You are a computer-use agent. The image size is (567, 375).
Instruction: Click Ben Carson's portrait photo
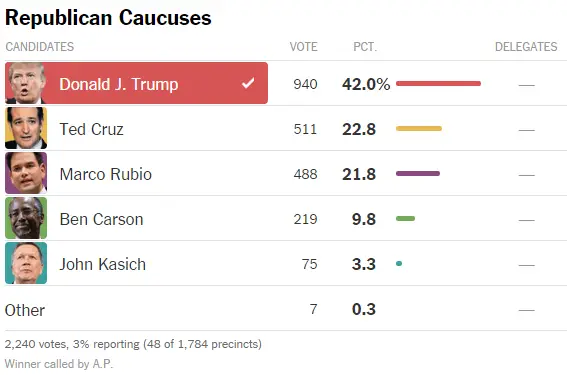pyautogui.click(x=26, y=218)
